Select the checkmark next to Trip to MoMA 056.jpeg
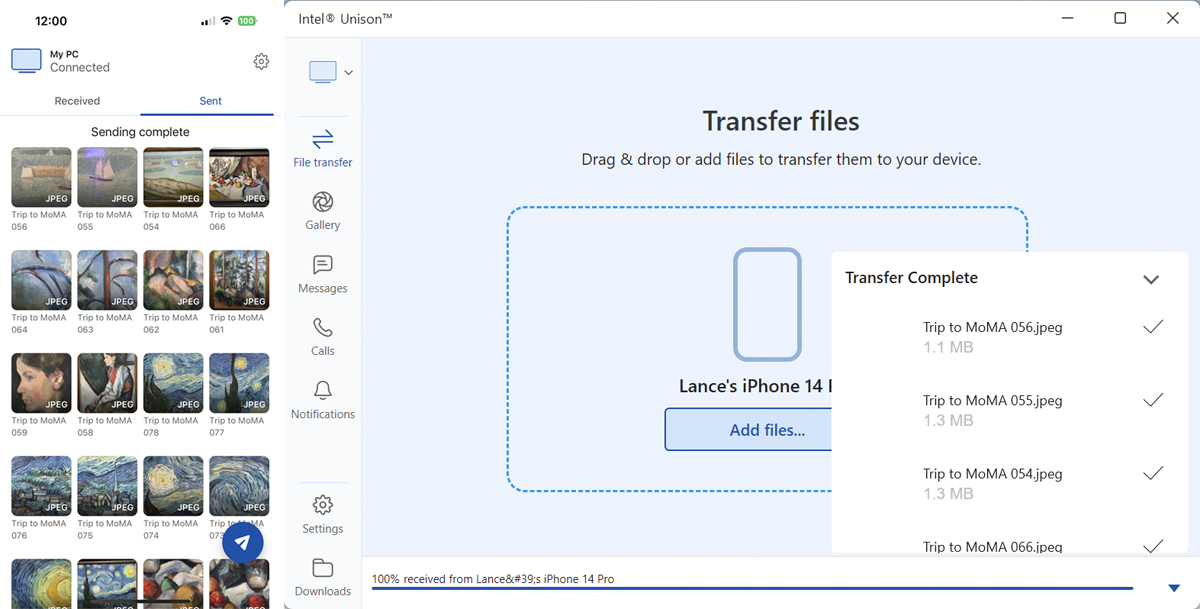 [x=1153, y=326]
